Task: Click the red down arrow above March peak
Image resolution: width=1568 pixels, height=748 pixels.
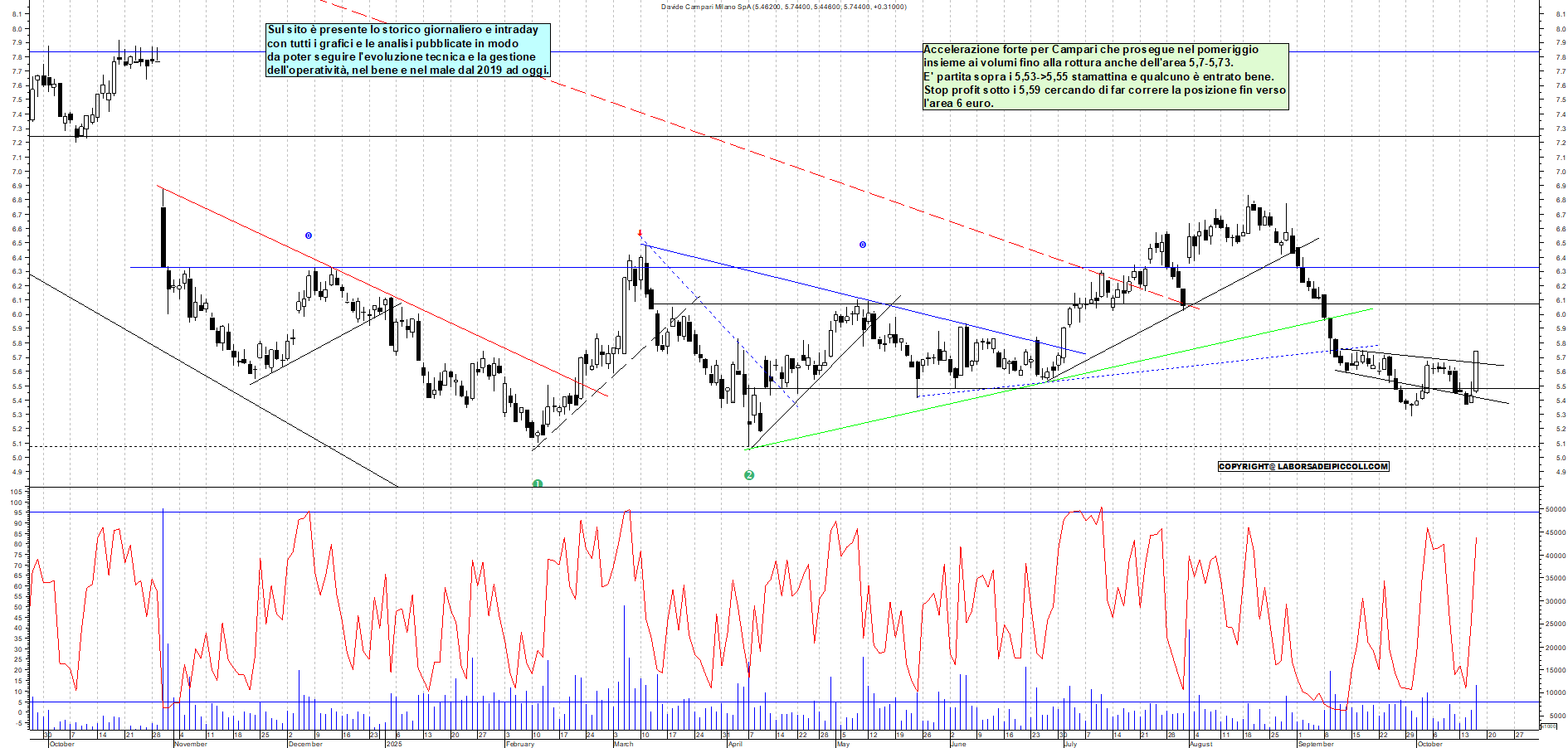Action: pos(640,234)
